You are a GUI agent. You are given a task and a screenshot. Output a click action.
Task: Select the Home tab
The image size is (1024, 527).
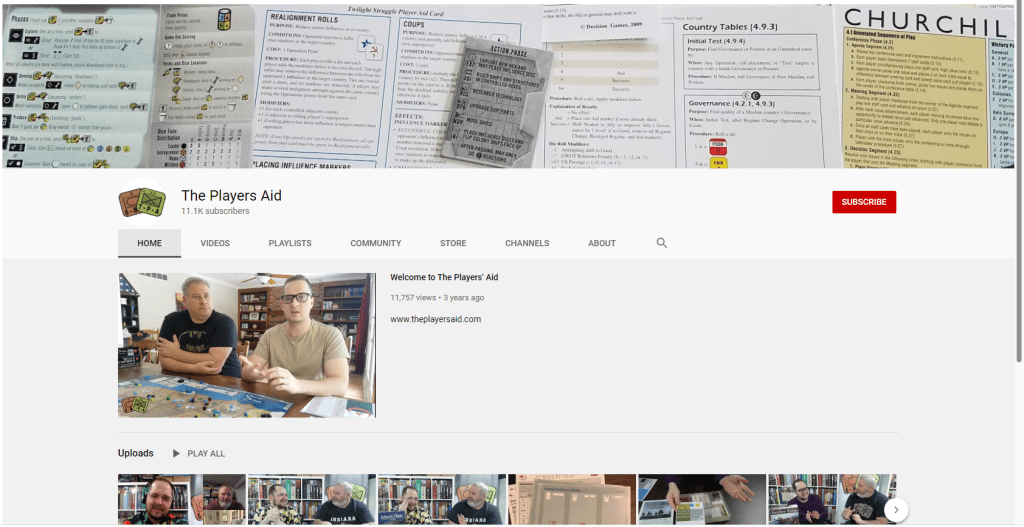[149, 243]
